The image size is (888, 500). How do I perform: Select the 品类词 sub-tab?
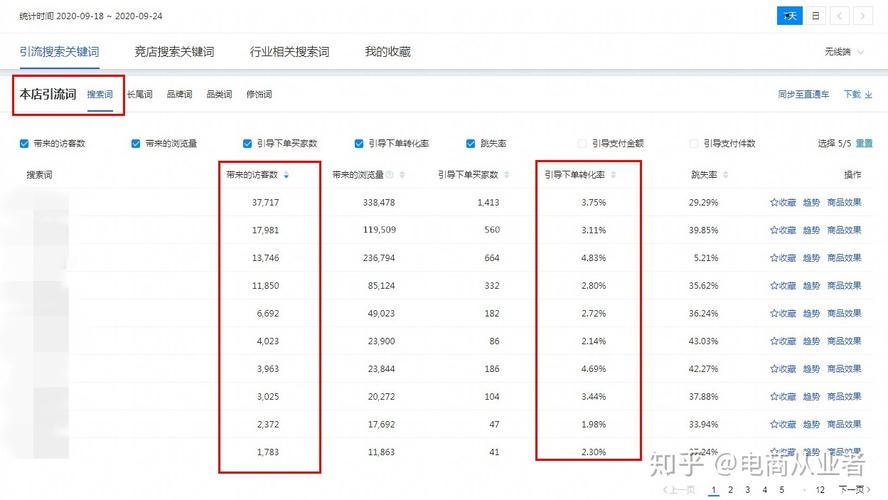click(219, 94)
